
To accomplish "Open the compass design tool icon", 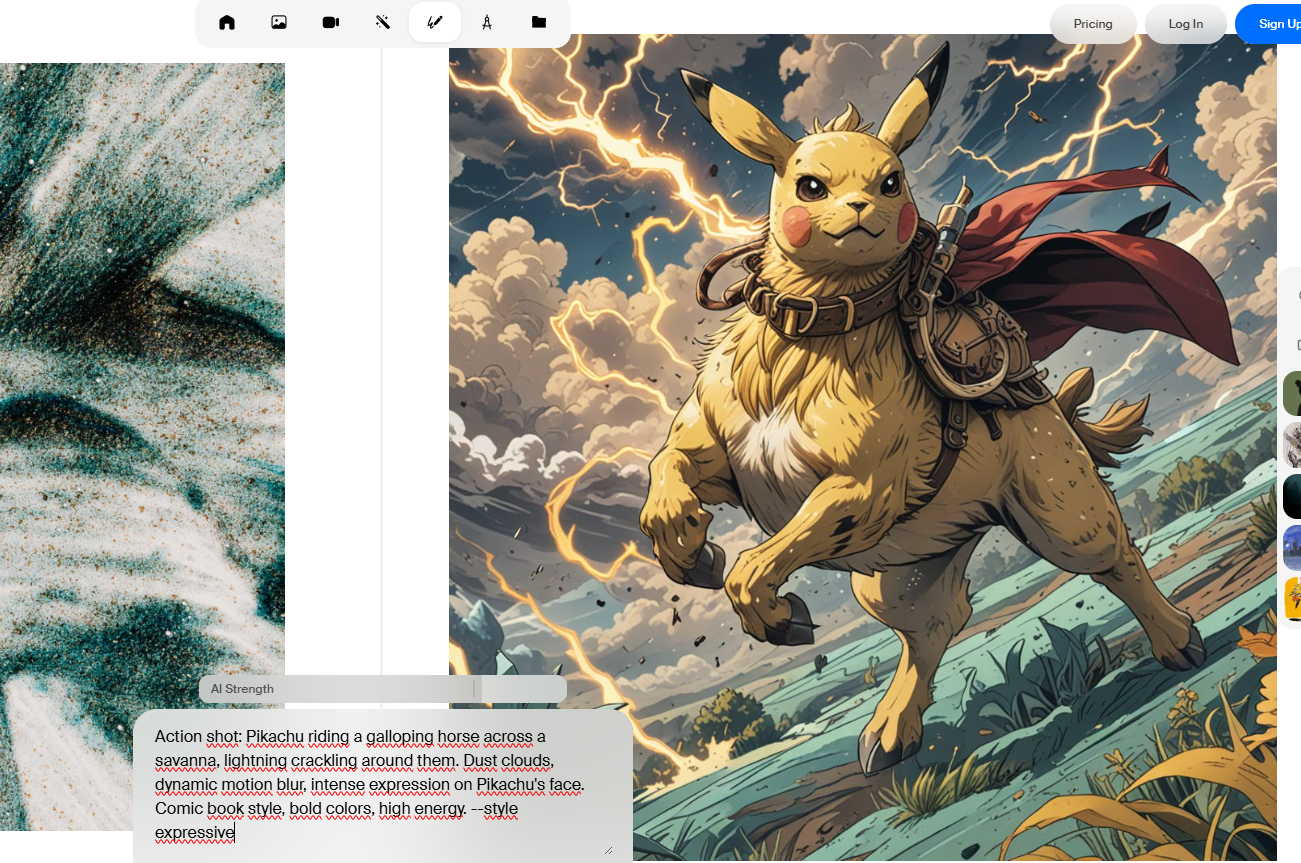I will 487,22.
